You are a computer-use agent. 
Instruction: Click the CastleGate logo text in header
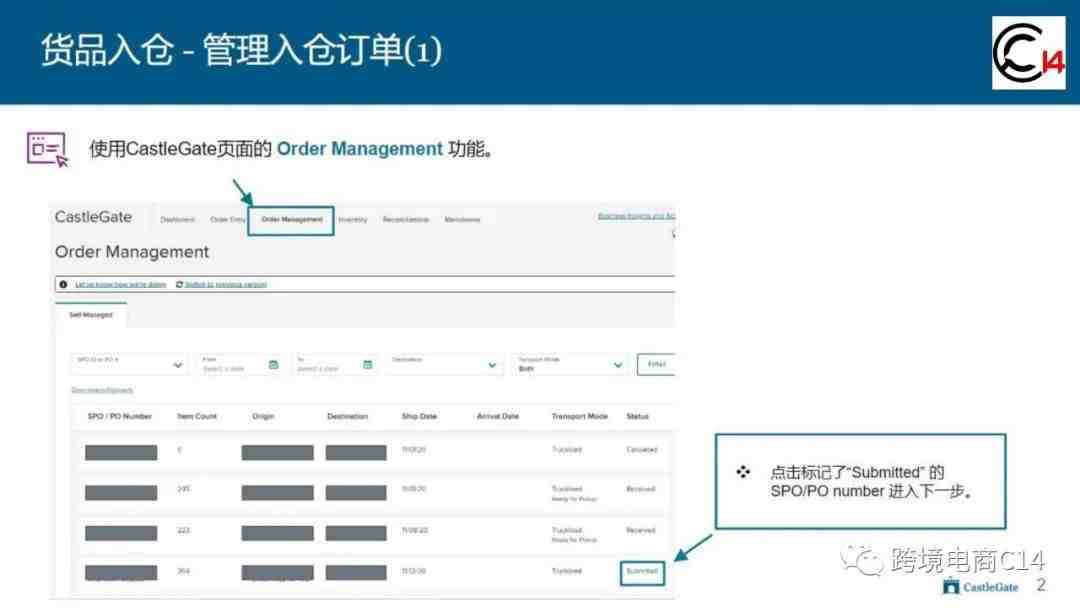tap(93, 217)
